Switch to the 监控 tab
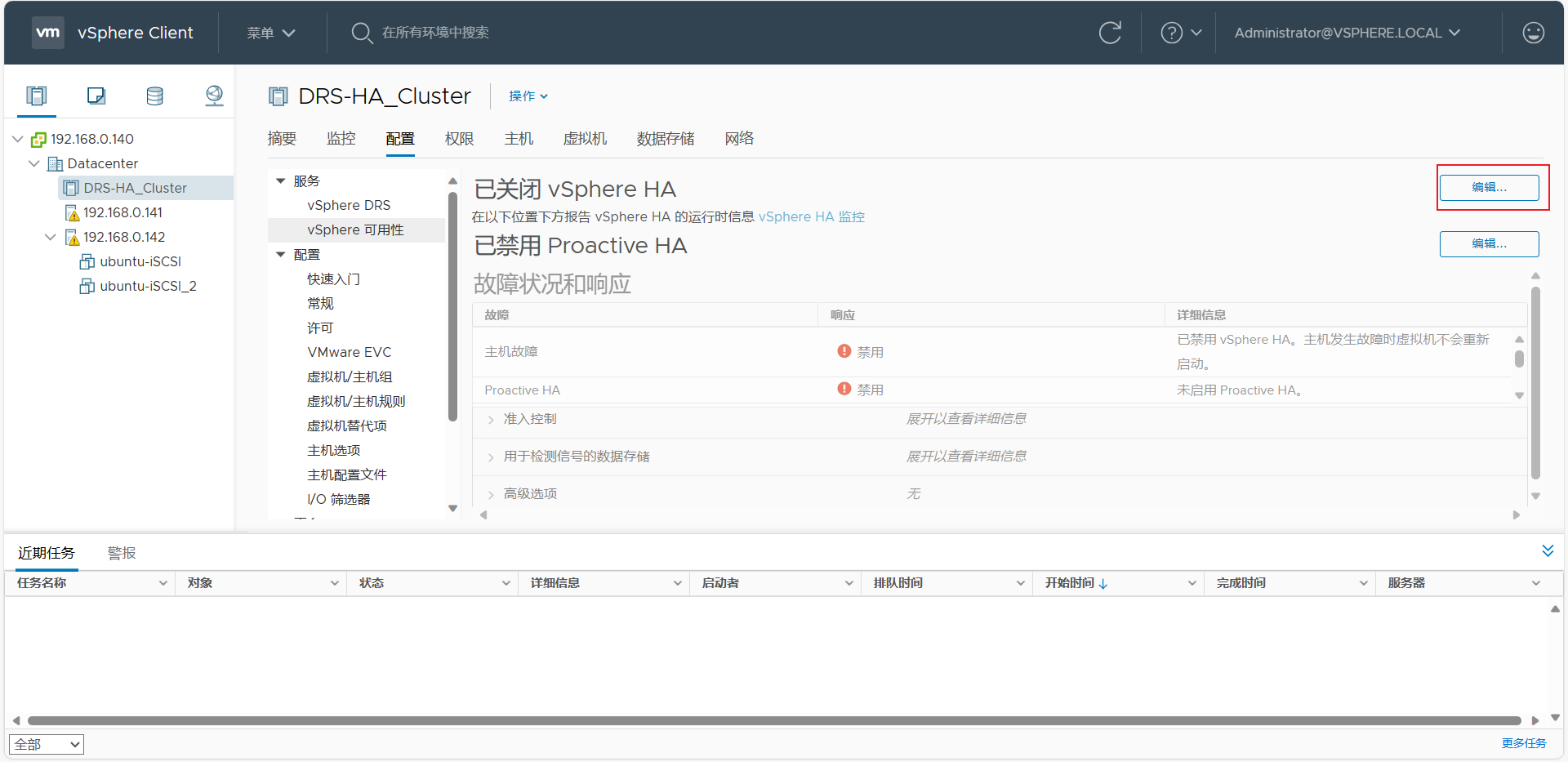 [x=341, y=139]
